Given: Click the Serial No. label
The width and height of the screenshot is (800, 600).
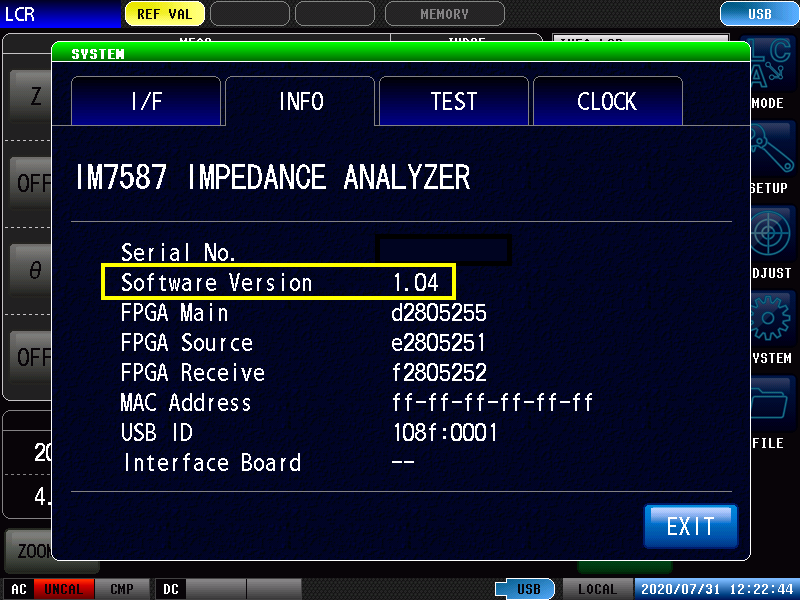Looking at the screenshot, I should tap(178, 252).
